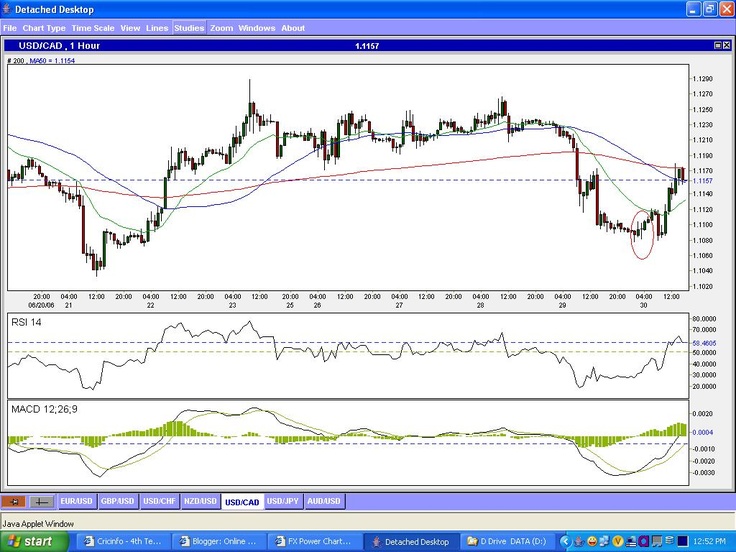736x552 pixels.
Task: Open the Lines menu
Action: pyautogui.click(x=157, y=28)
